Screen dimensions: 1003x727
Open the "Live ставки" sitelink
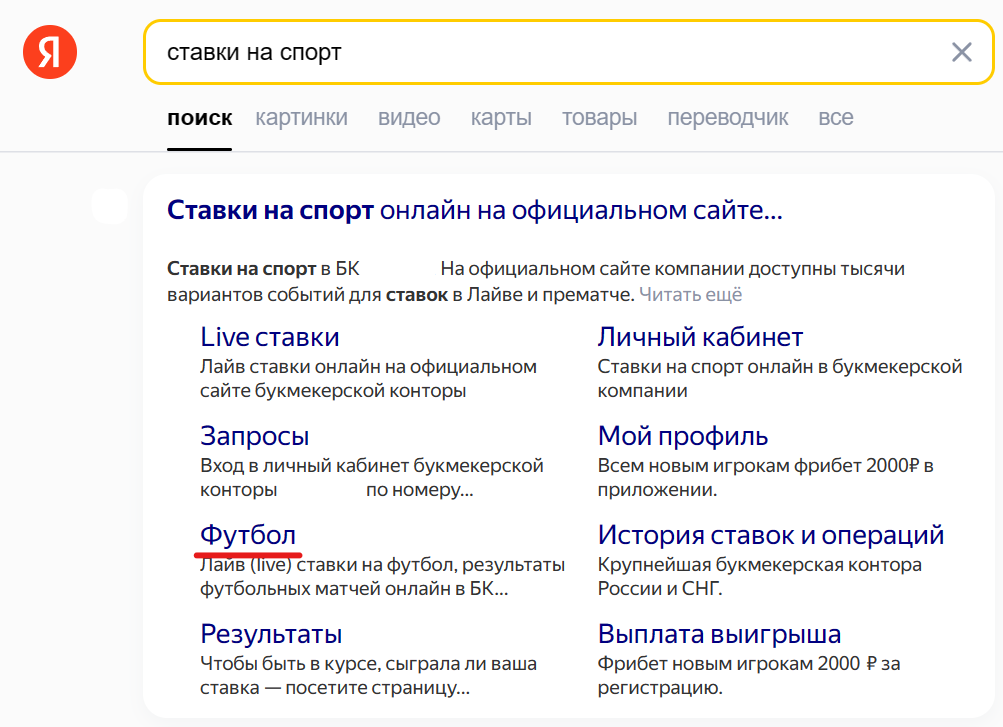[270, 337]
